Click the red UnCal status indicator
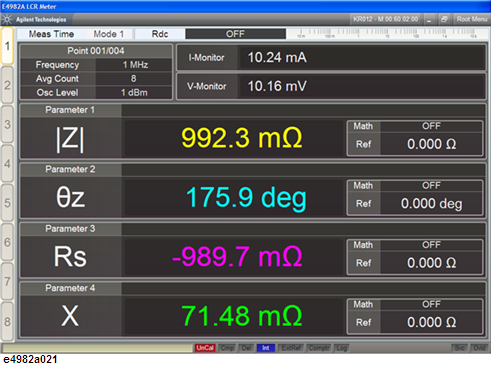This screenshot has height=366, width=491. tap(205, 348)
